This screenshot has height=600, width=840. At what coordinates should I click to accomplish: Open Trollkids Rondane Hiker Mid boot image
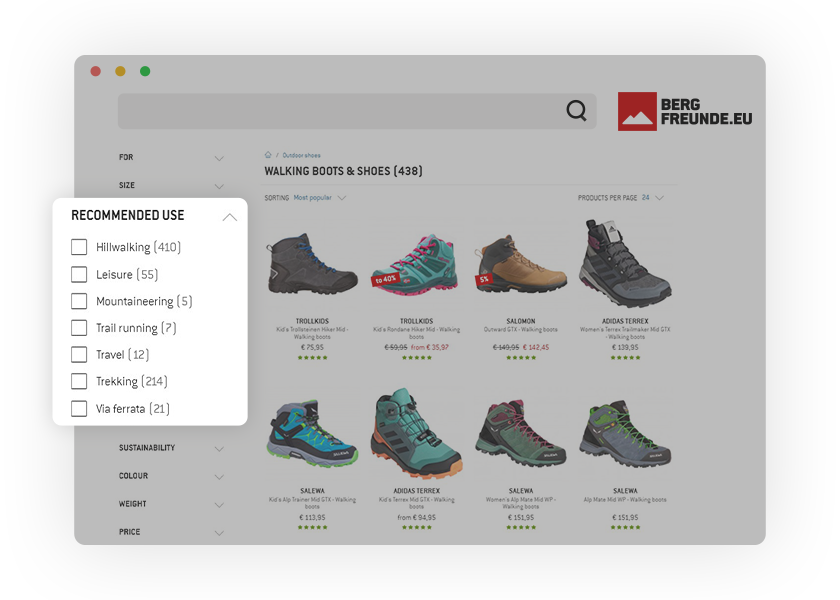click(x=415, y=265)
